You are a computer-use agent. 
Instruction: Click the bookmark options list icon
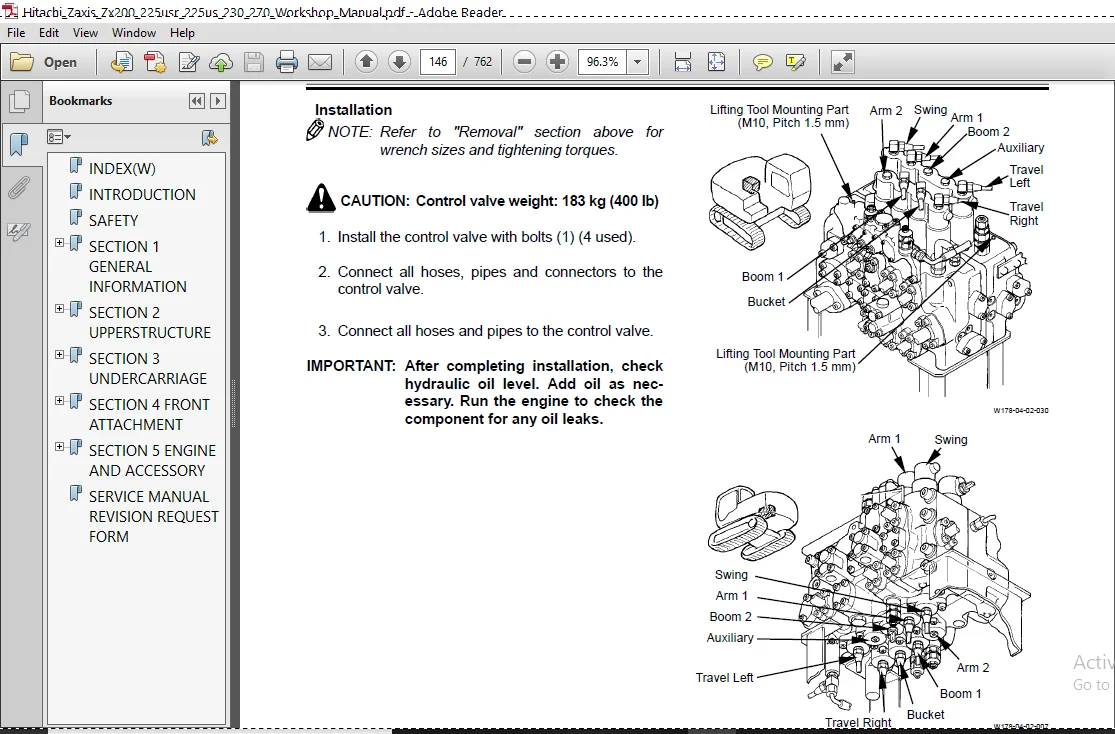click(x=58, y=137)
